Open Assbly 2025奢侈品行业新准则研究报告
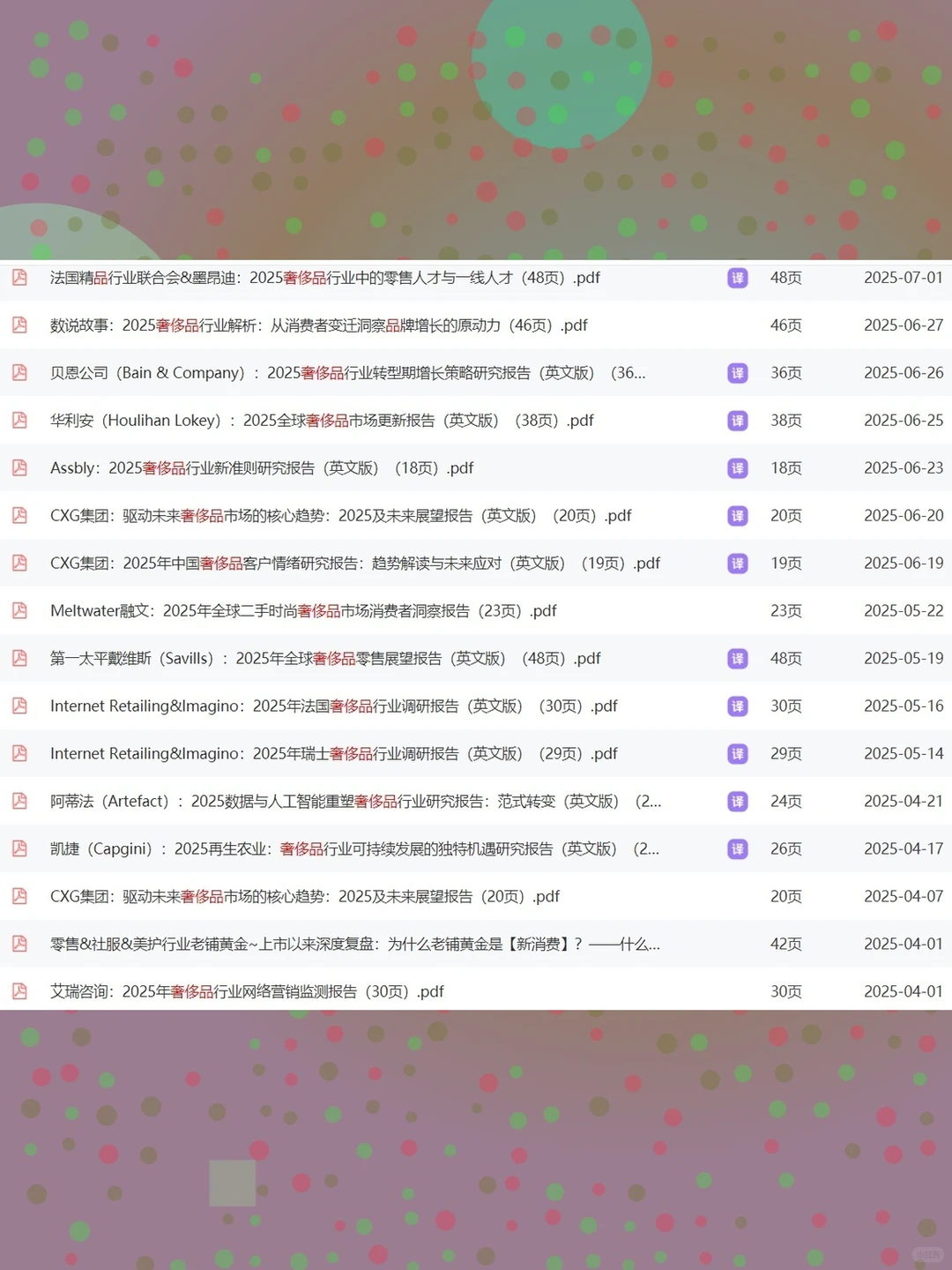This screenshot has height=1270, width=952. click(x=262, y=468)
